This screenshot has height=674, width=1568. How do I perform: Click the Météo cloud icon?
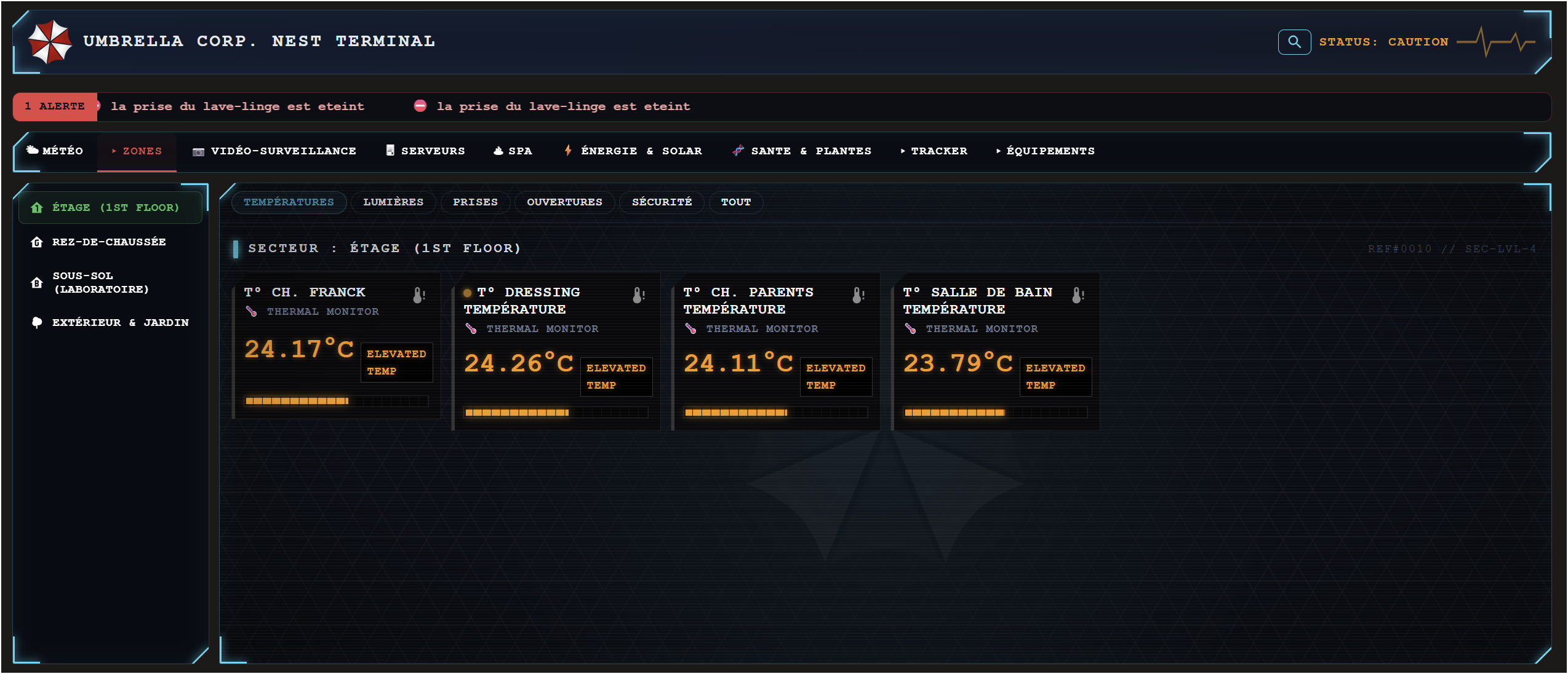pyautogui.click(x=33, y=149)
